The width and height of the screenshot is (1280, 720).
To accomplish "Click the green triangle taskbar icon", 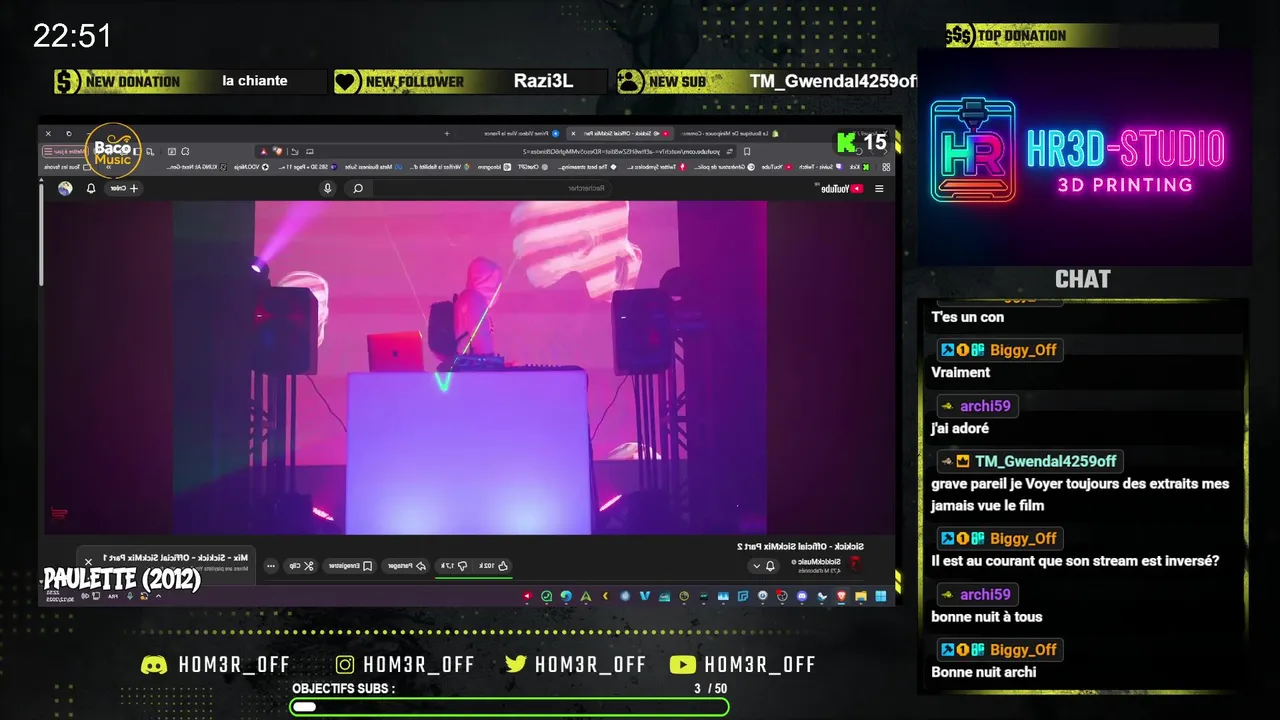I will (585, 596).
